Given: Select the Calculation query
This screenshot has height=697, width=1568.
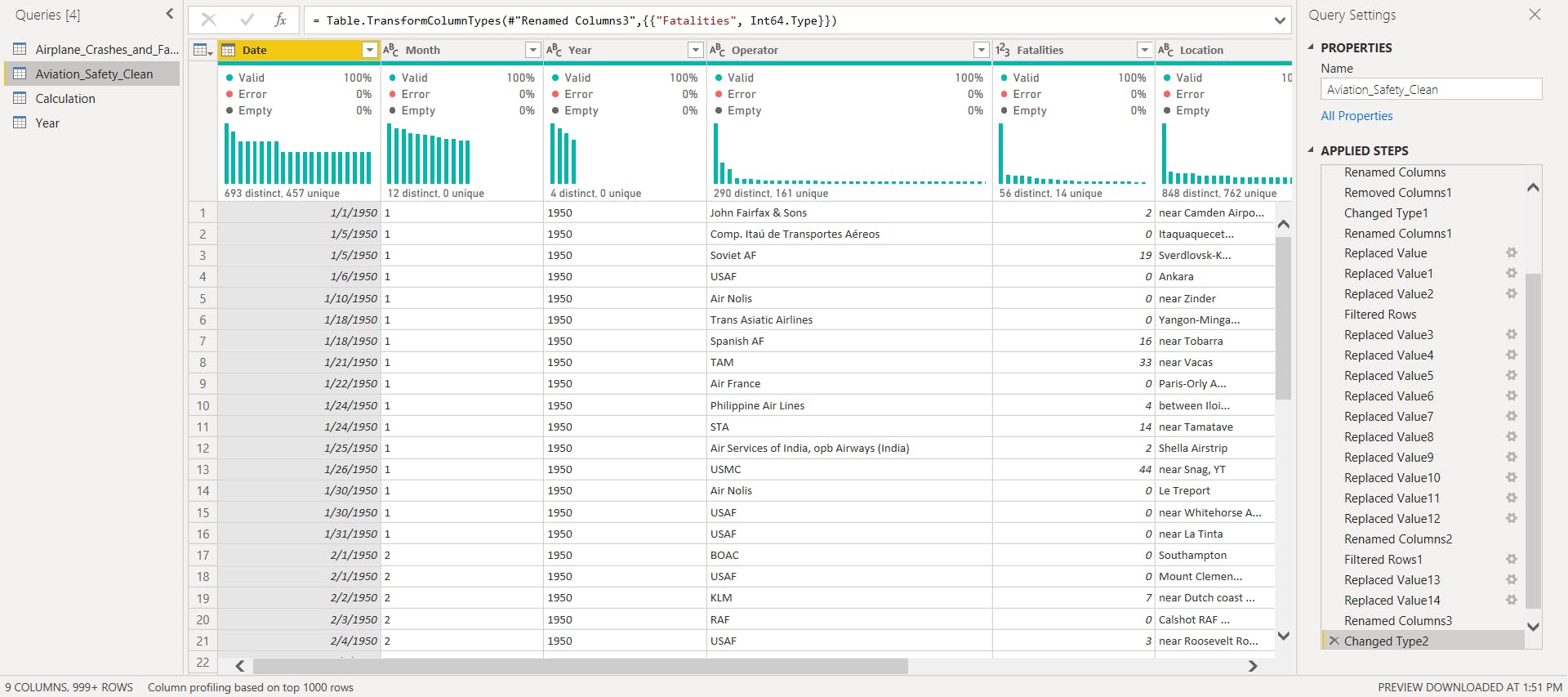Looking at the screenshot, I should (91, 98).
